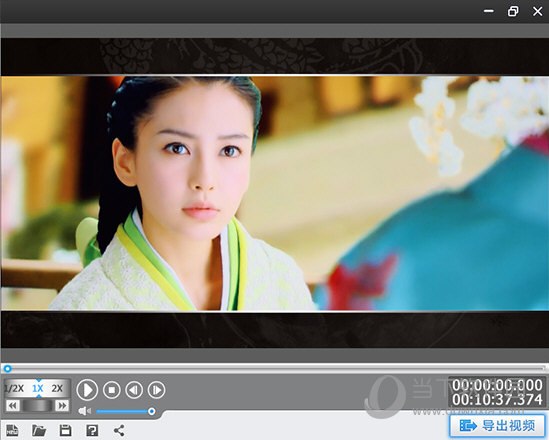Click the volume slider handle
This screenshot has width=549, height=440.
tap(152, 411)
